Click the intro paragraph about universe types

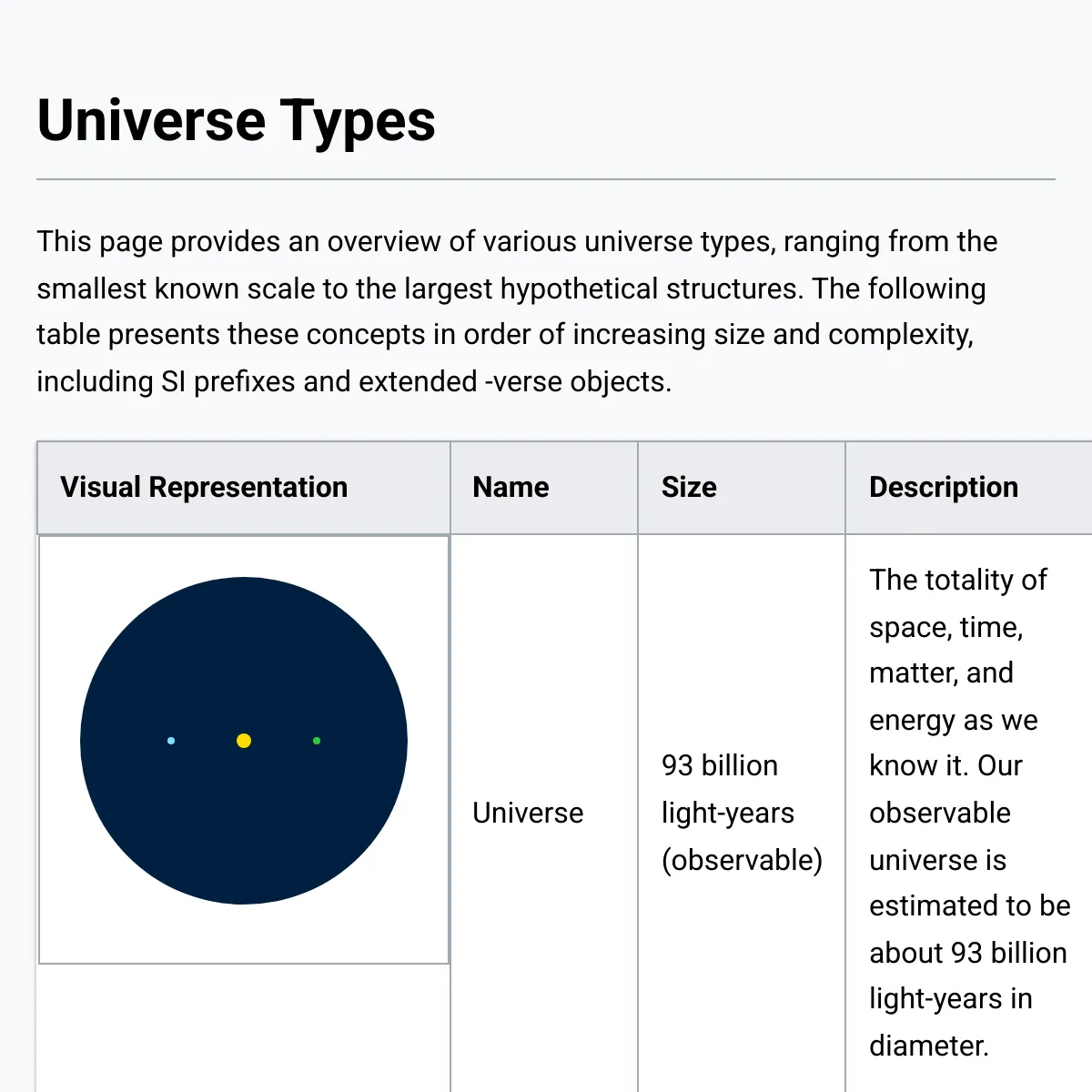click(x=517, y=311)
